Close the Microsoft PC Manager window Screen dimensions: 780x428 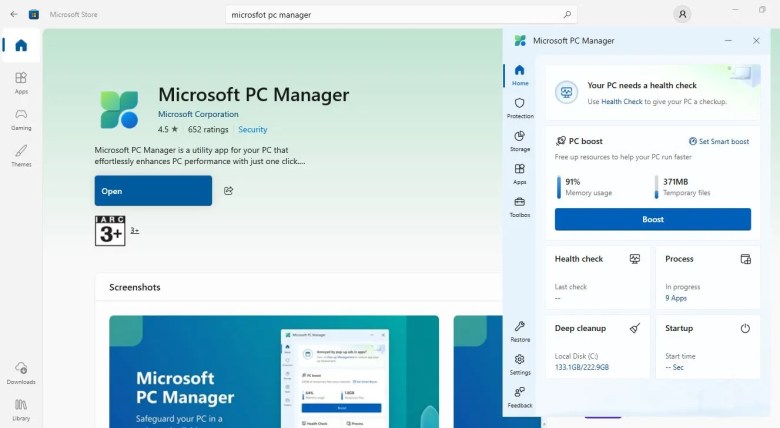(756, 41)
